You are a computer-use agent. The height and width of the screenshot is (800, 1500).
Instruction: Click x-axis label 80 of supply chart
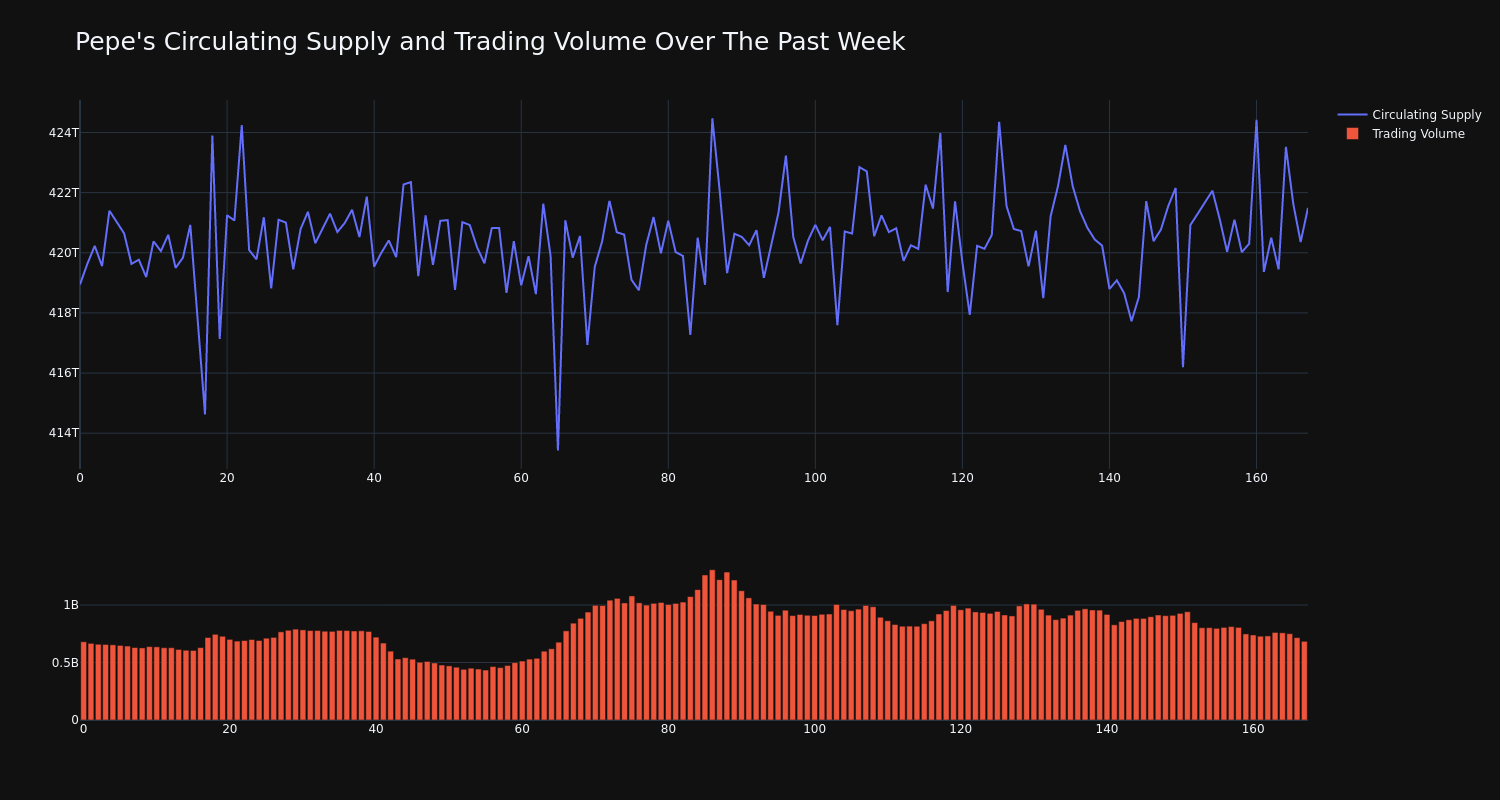point(668,478)
